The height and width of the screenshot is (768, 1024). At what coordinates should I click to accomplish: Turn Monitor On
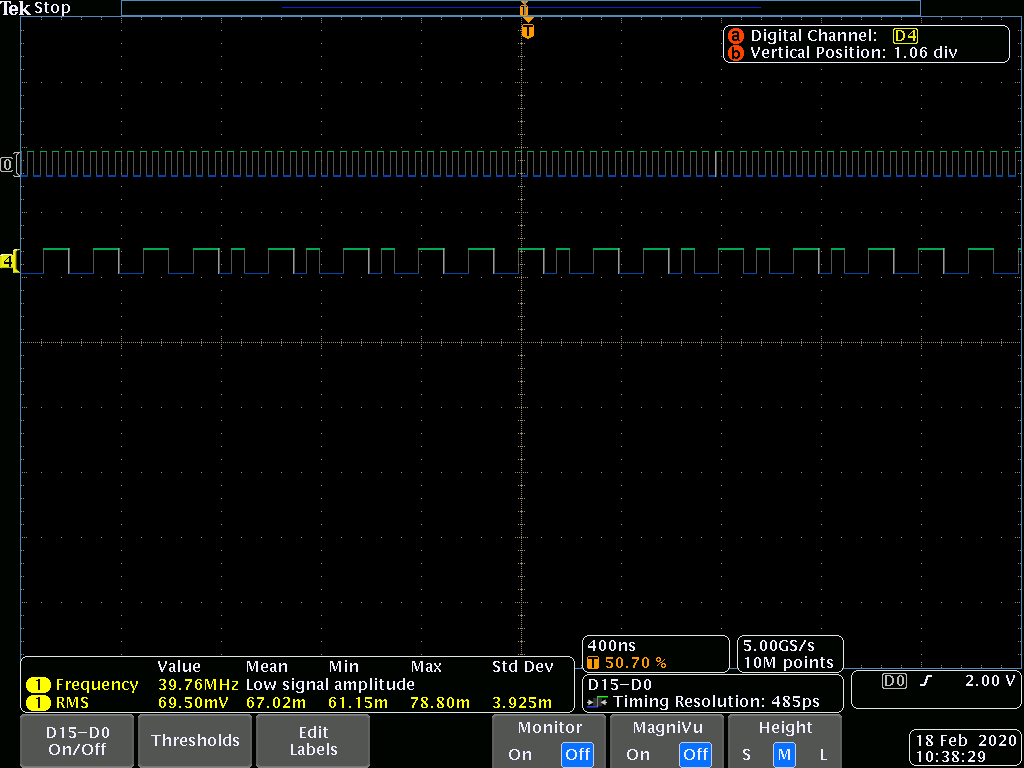(x=520, y=754)
